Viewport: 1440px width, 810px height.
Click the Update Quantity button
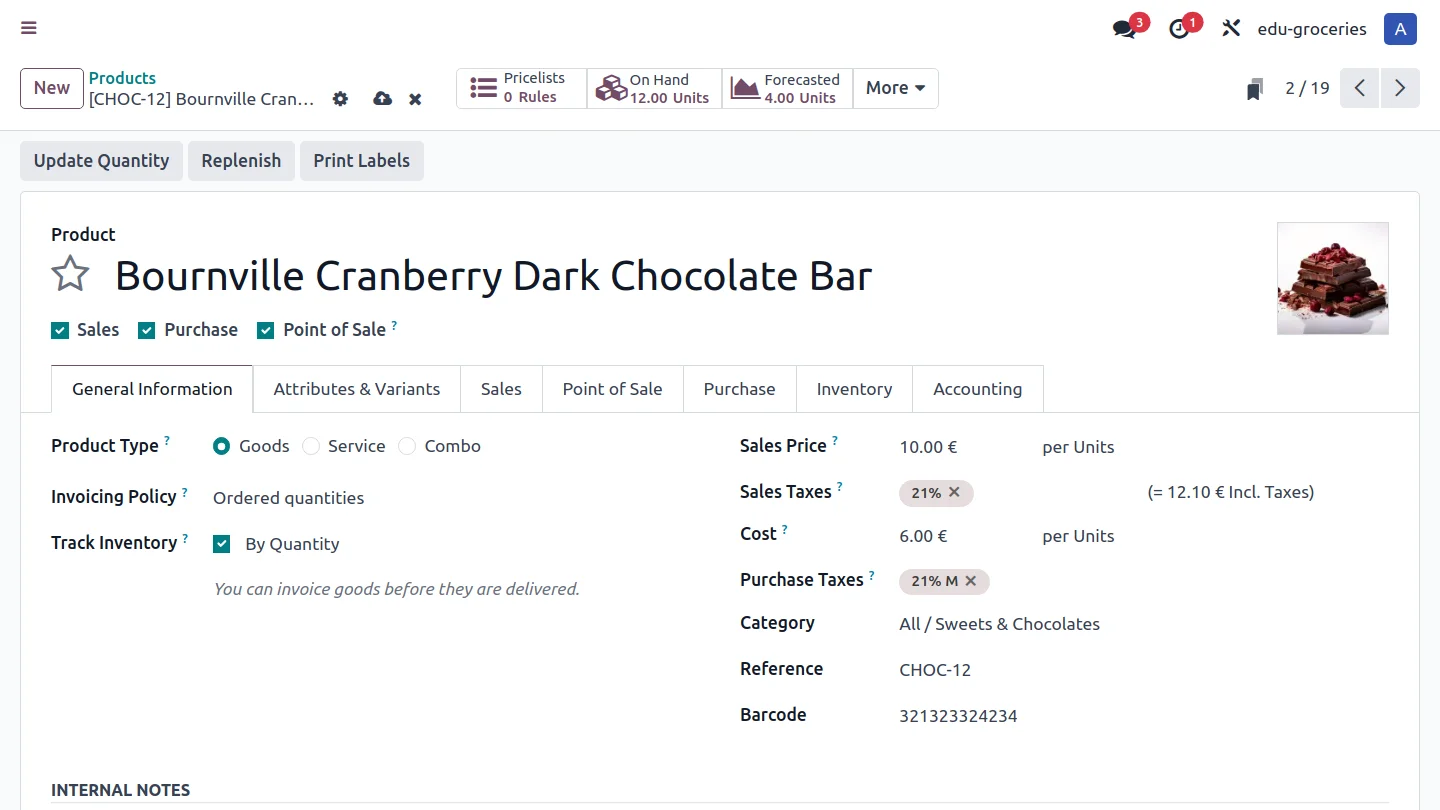101,161
